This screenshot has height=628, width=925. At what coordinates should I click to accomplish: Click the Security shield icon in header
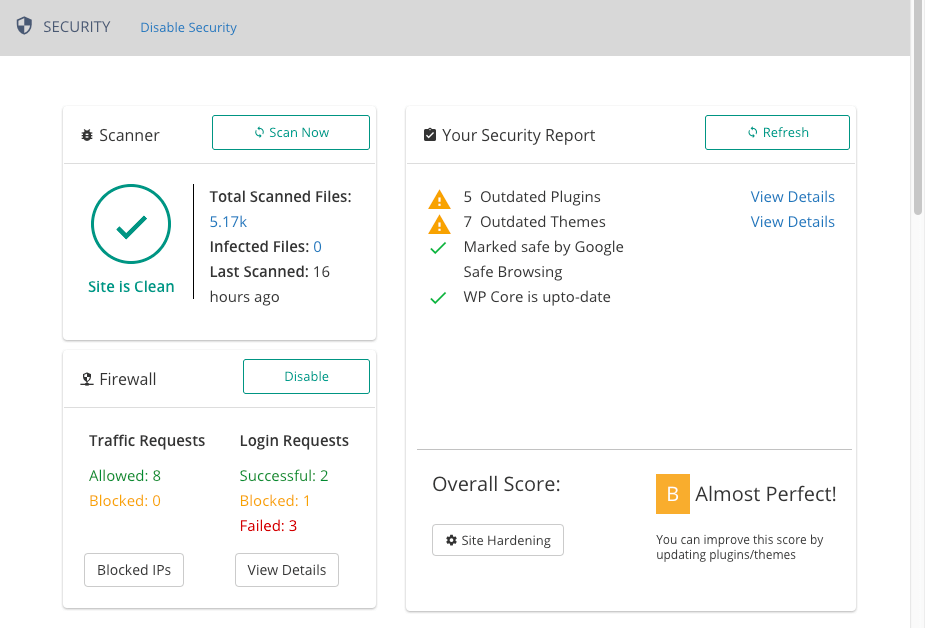[24, 26]
